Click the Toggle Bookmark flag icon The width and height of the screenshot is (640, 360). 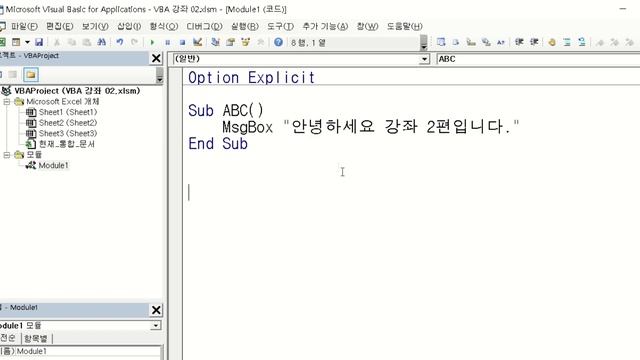coord(600,42)
